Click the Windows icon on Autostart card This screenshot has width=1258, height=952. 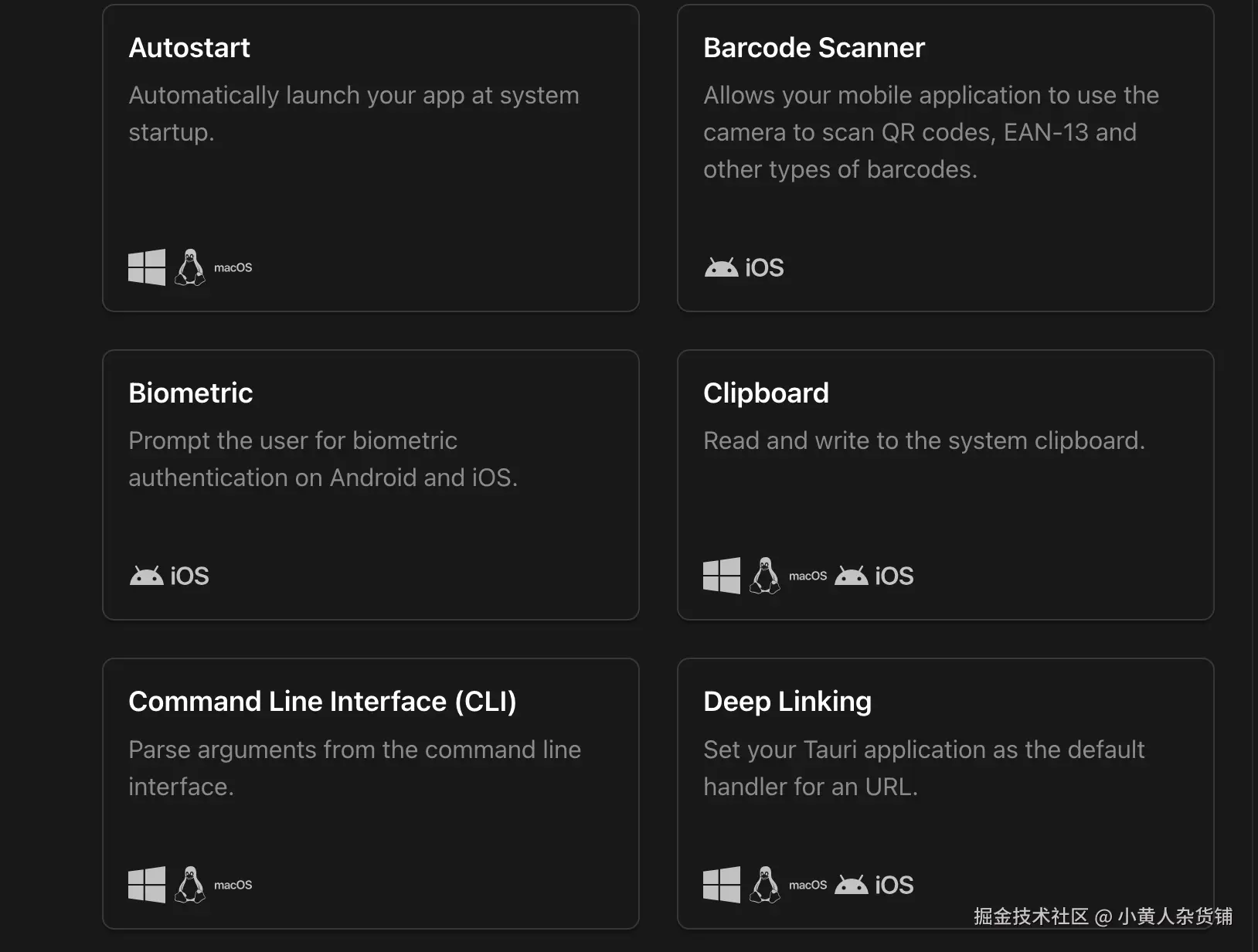point(146,267)
